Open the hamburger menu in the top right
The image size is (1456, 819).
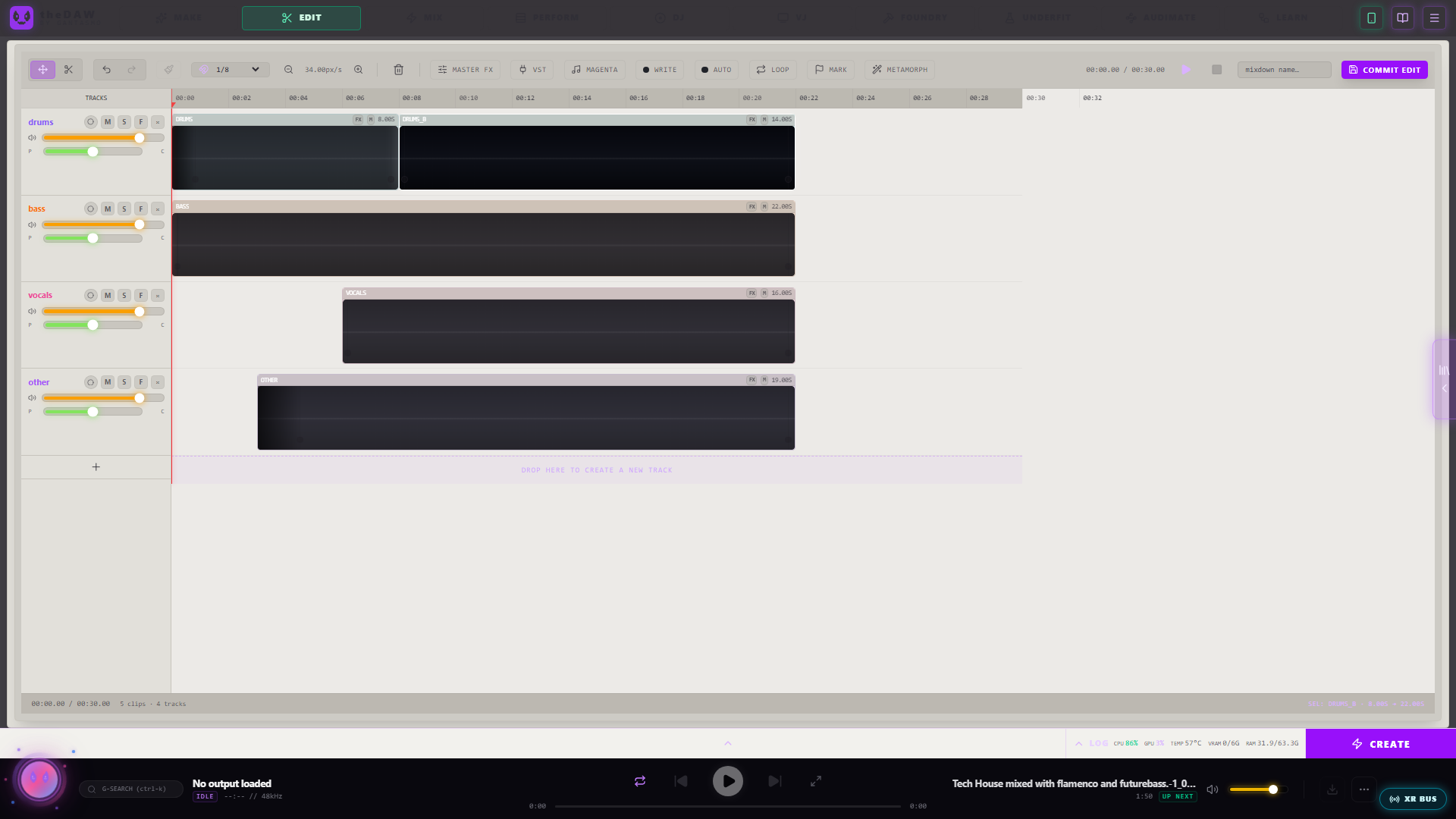coord(1434,17)
